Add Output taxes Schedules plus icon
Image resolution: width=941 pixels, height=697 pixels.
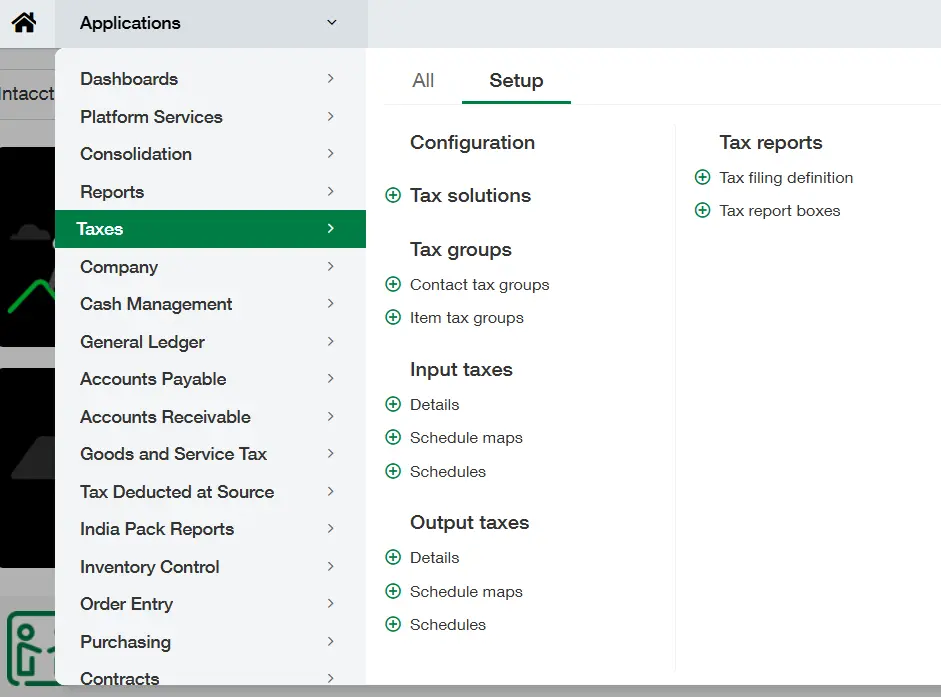coord(393,624)
